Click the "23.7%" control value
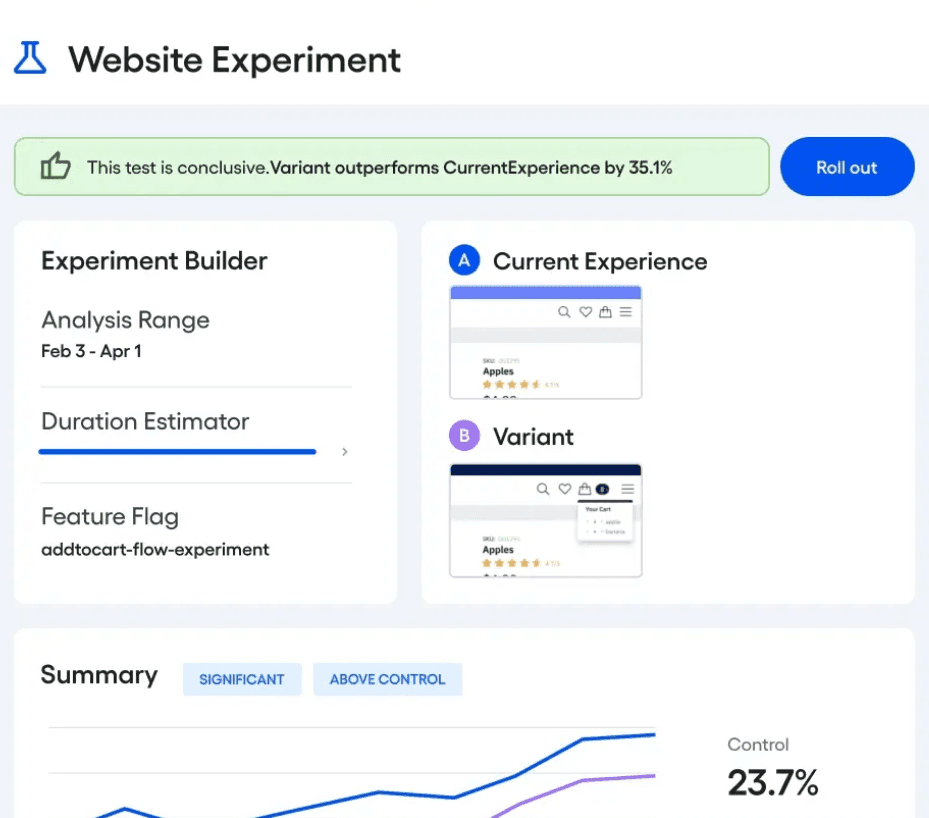 click(773, 782)
